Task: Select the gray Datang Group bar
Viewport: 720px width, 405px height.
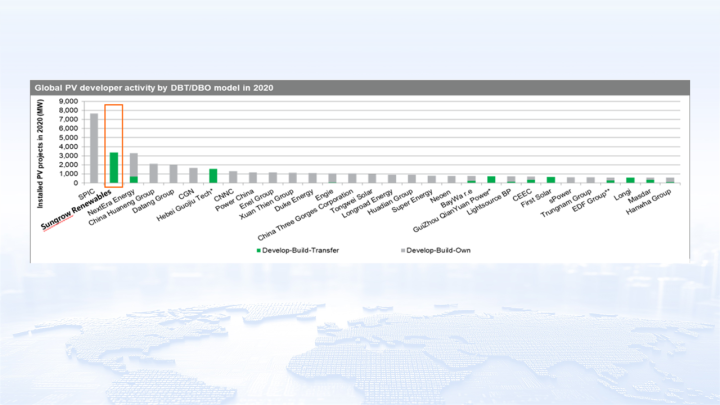Action: click(173, 174)
